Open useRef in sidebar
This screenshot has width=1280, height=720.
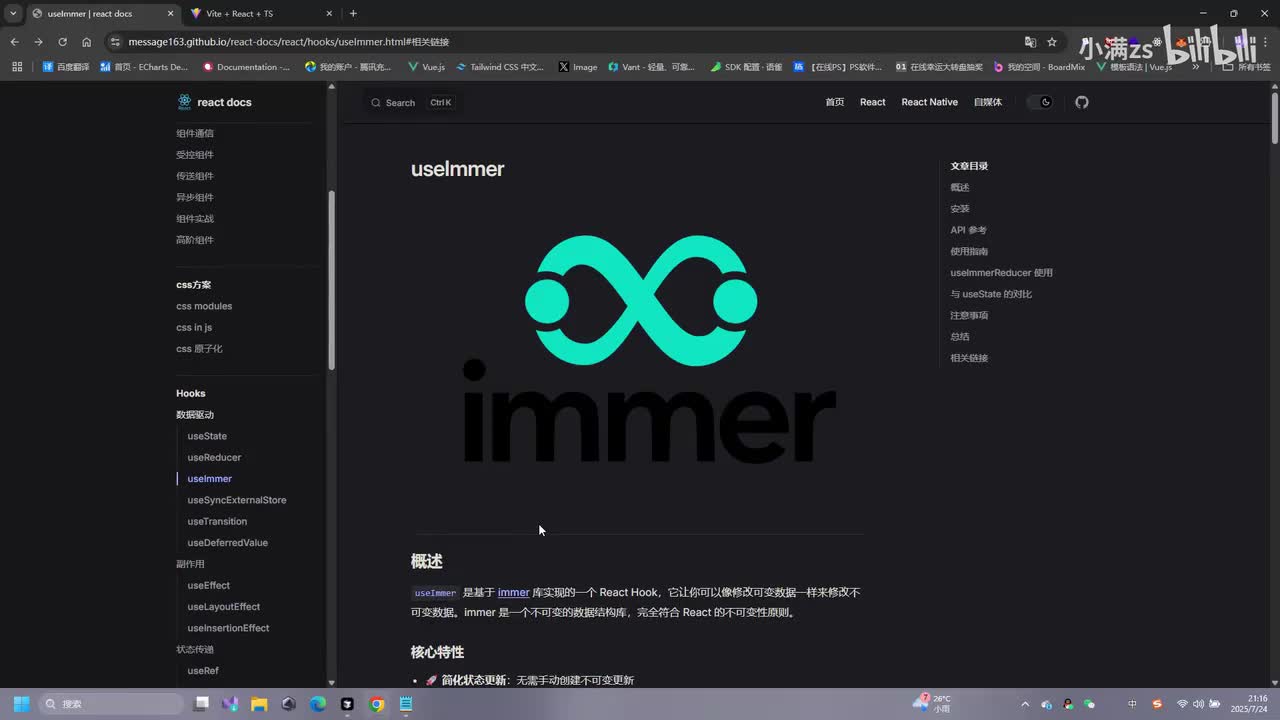point(203,671)
